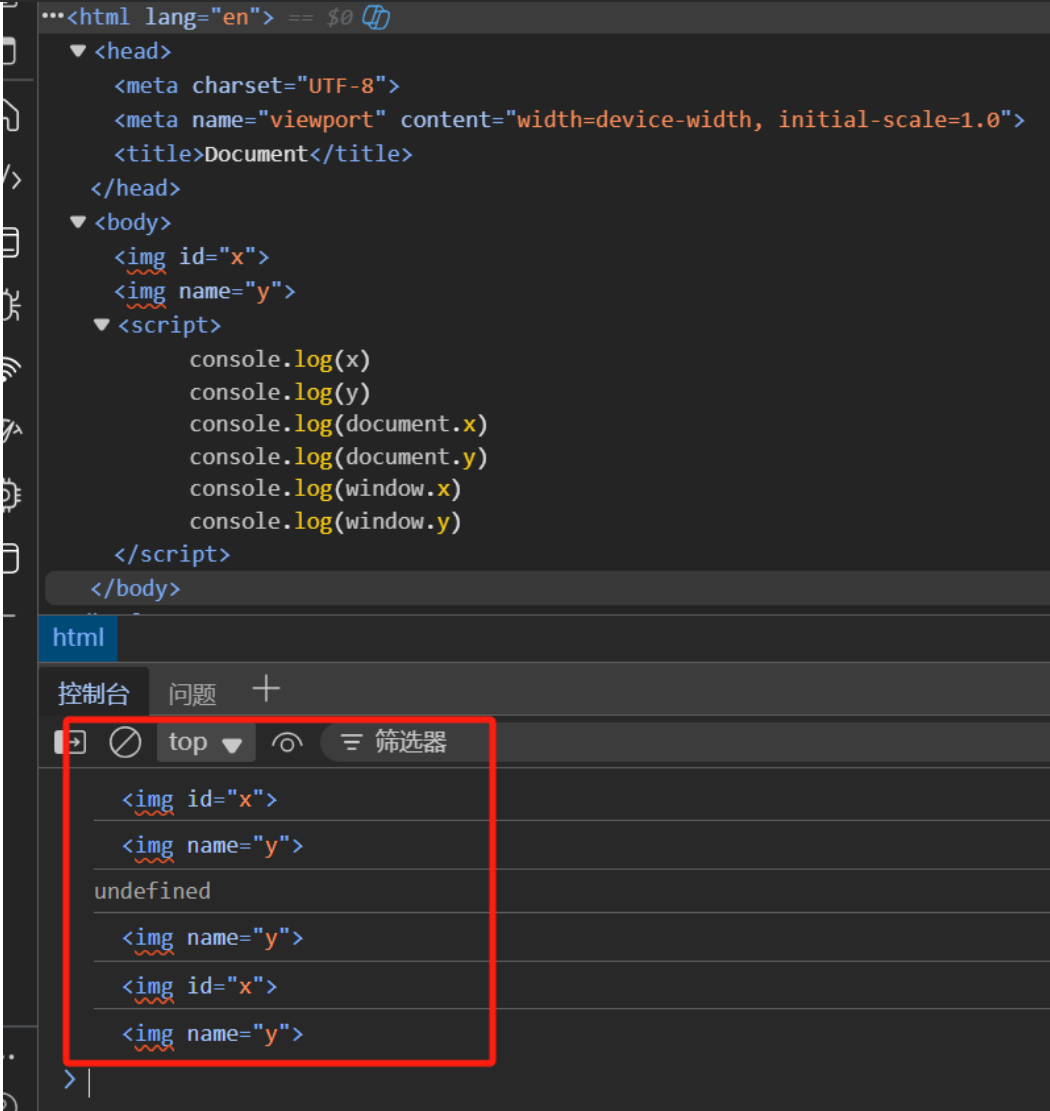1050x1111 pixels.
Task: Select the meta charset="UTF-8" node
Action: 257,86
